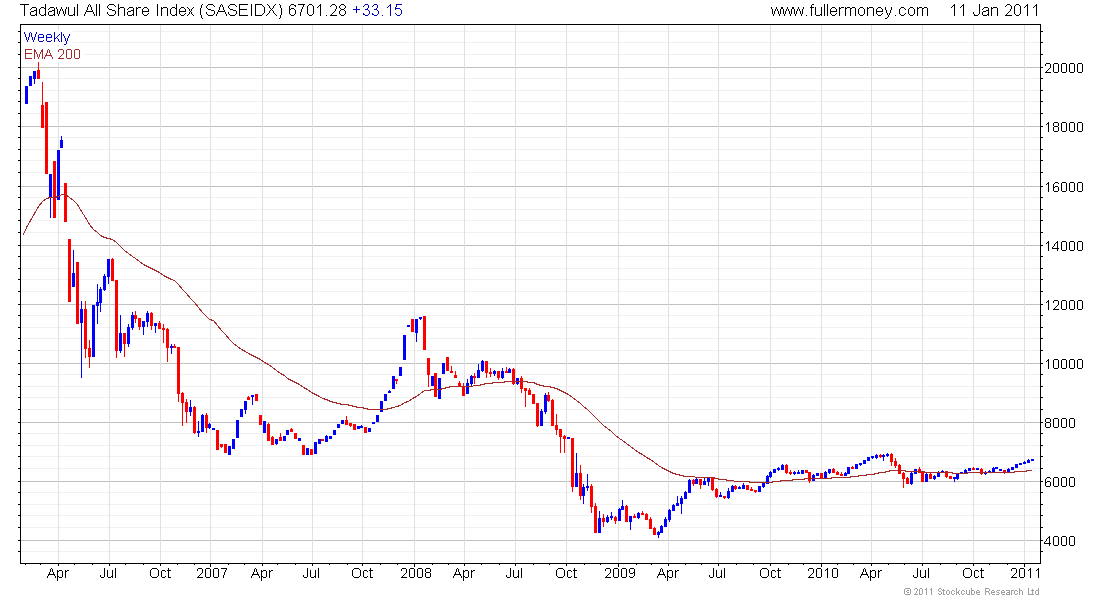This screenshot has width=1100, height=600.
Task: Select the blue Weekly legend label
Action: [x=46, y=37]
